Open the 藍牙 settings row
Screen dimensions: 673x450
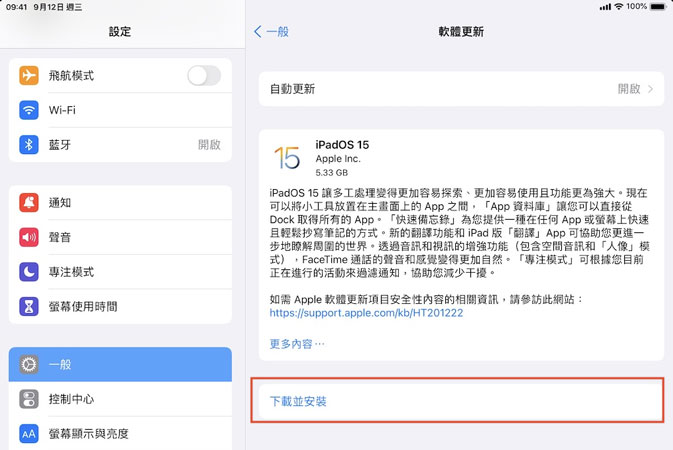[x=120, y=145]
